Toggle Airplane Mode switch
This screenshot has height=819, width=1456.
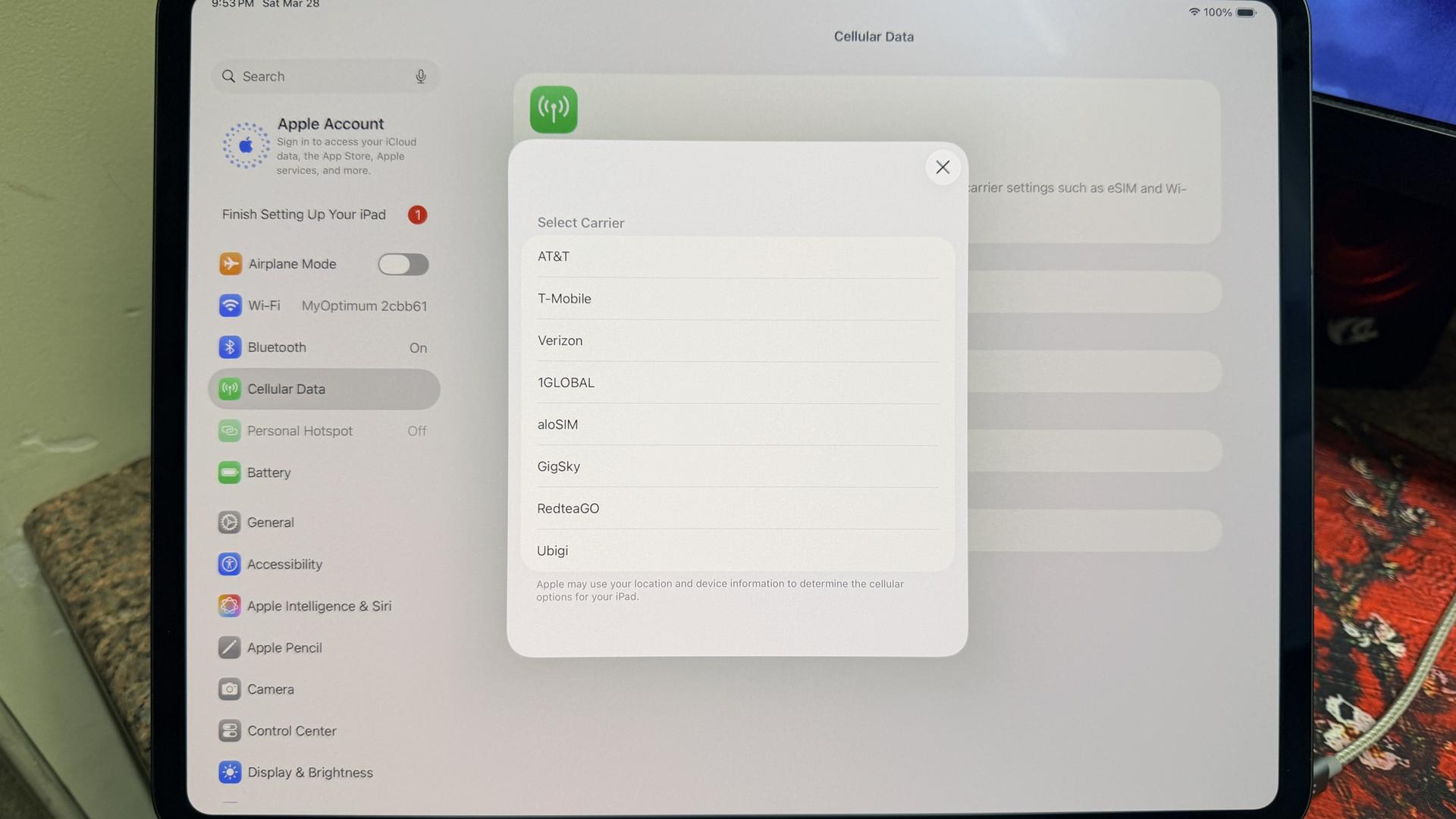(x=403, y=264)
